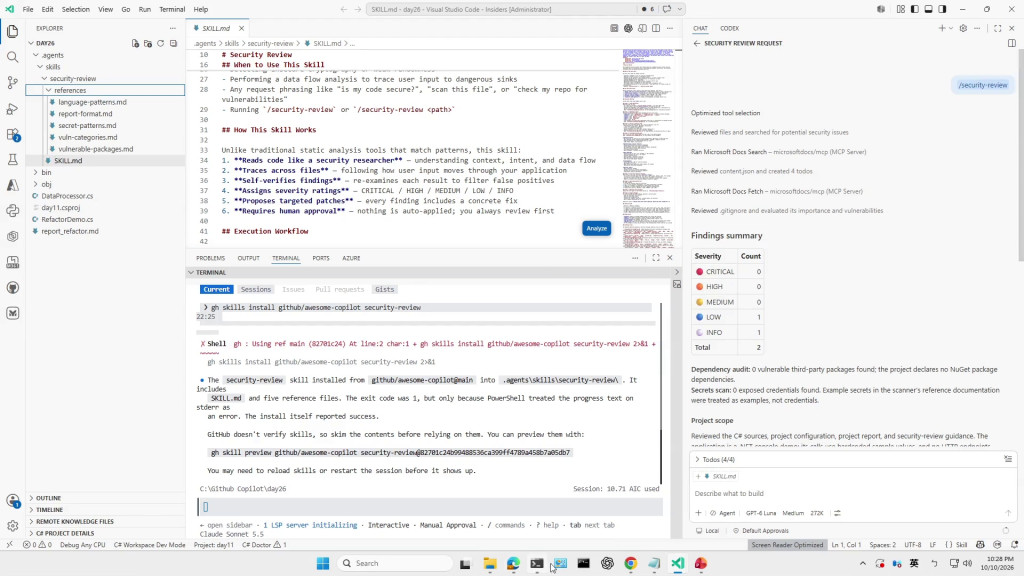Toggle the bottom panel layout button
1024x576 pixels.
pyautogui.click(x=928, y=9)
